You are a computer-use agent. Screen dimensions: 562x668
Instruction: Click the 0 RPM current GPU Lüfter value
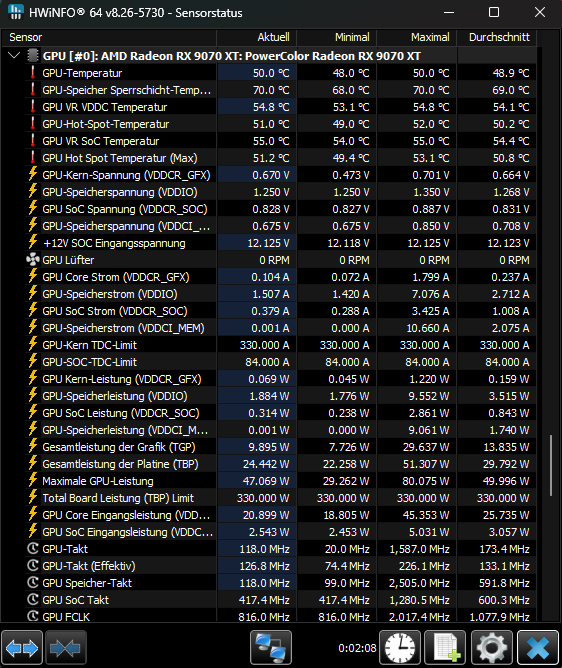274,260
